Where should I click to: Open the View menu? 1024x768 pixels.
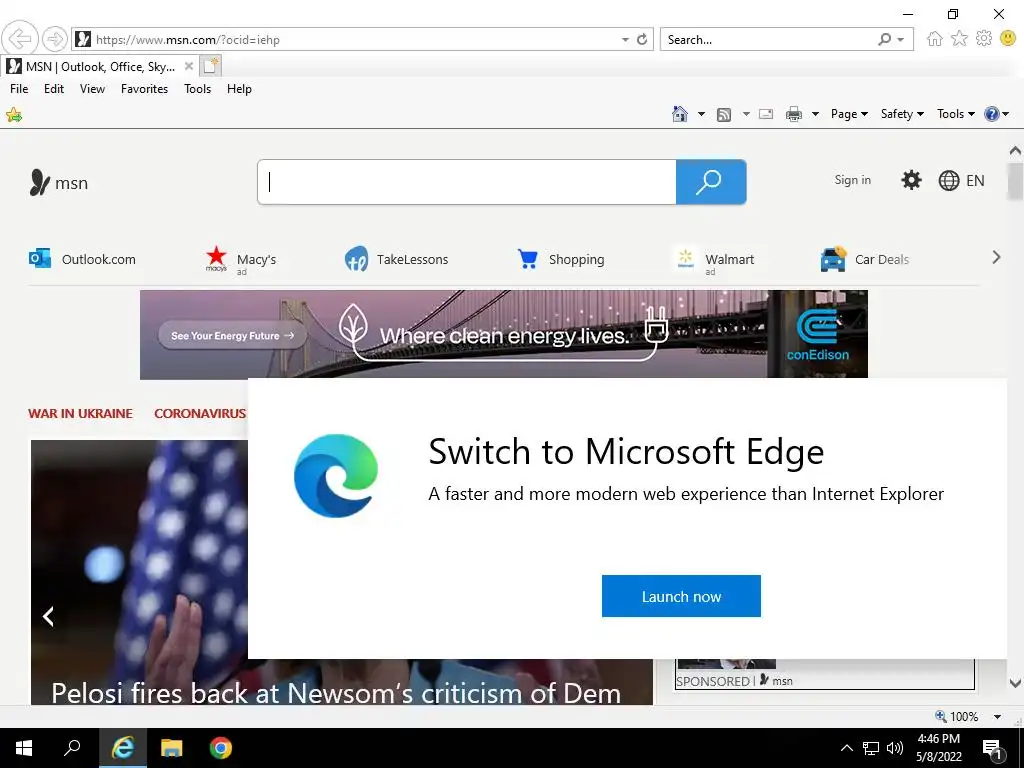click(92, 89)
